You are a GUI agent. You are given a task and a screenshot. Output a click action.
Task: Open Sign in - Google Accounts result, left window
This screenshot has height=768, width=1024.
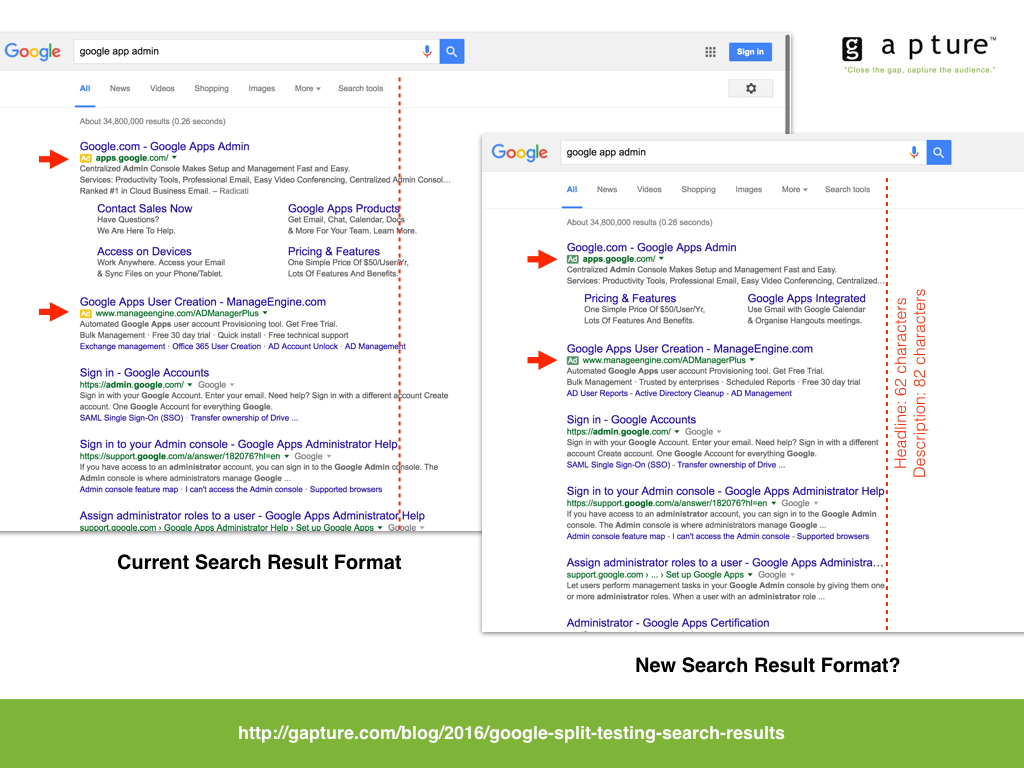(144, 373)
